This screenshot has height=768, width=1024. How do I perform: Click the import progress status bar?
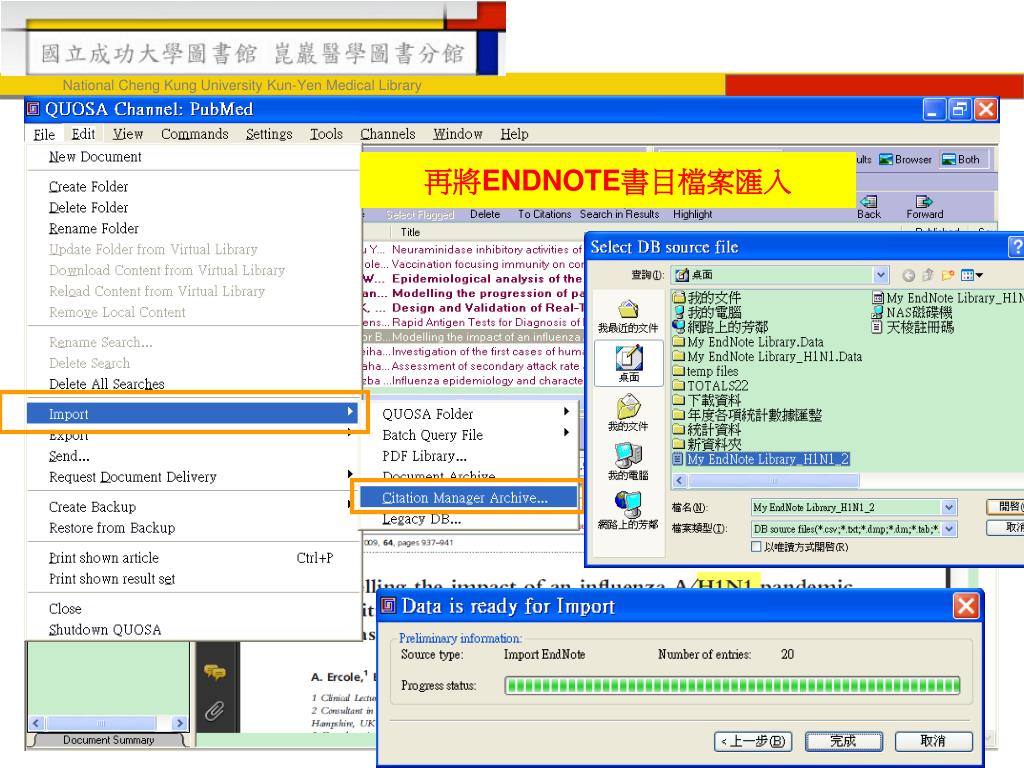click(732, 685)
